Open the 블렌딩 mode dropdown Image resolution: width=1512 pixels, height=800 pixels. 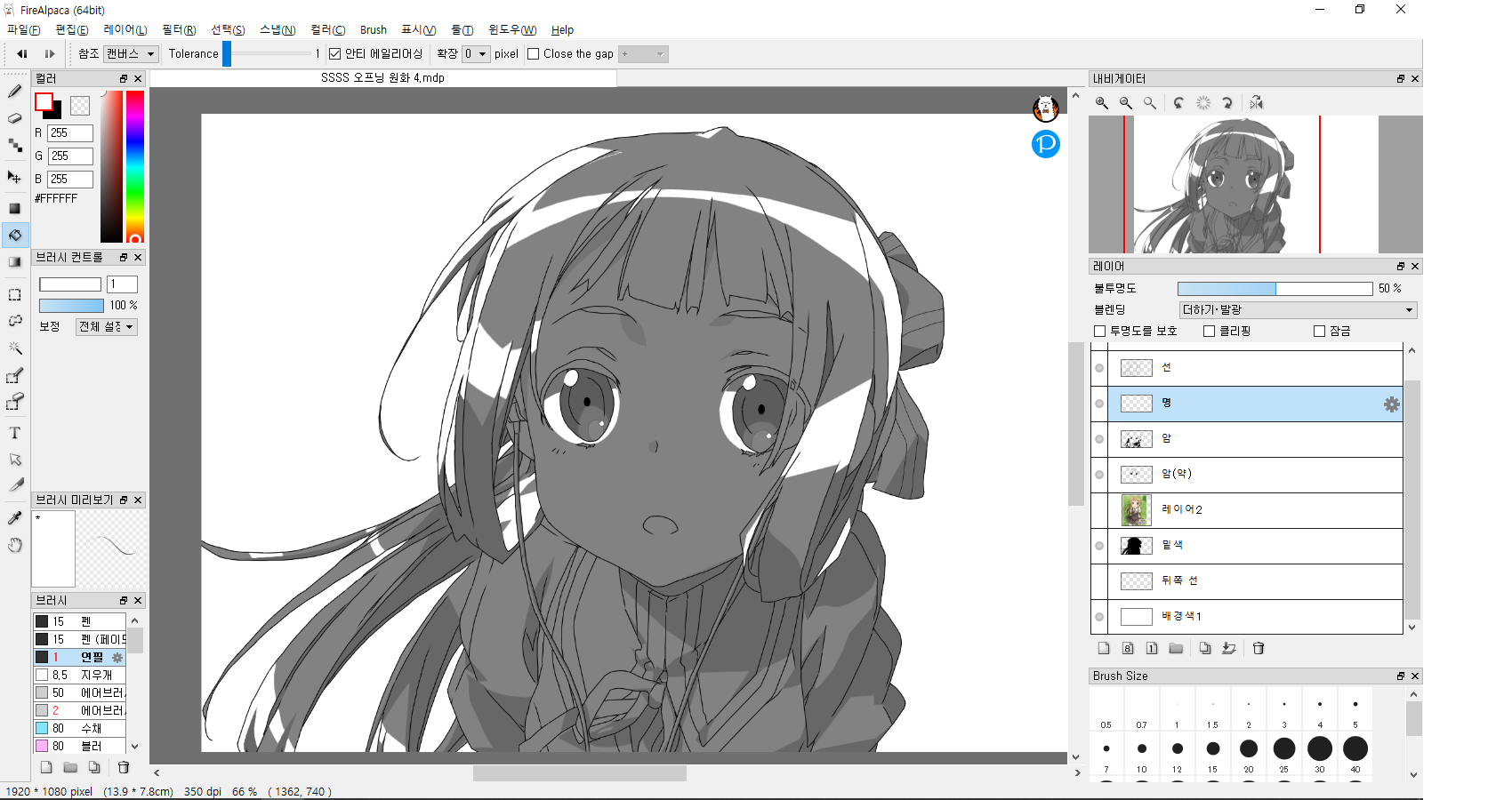[1298, 309]
